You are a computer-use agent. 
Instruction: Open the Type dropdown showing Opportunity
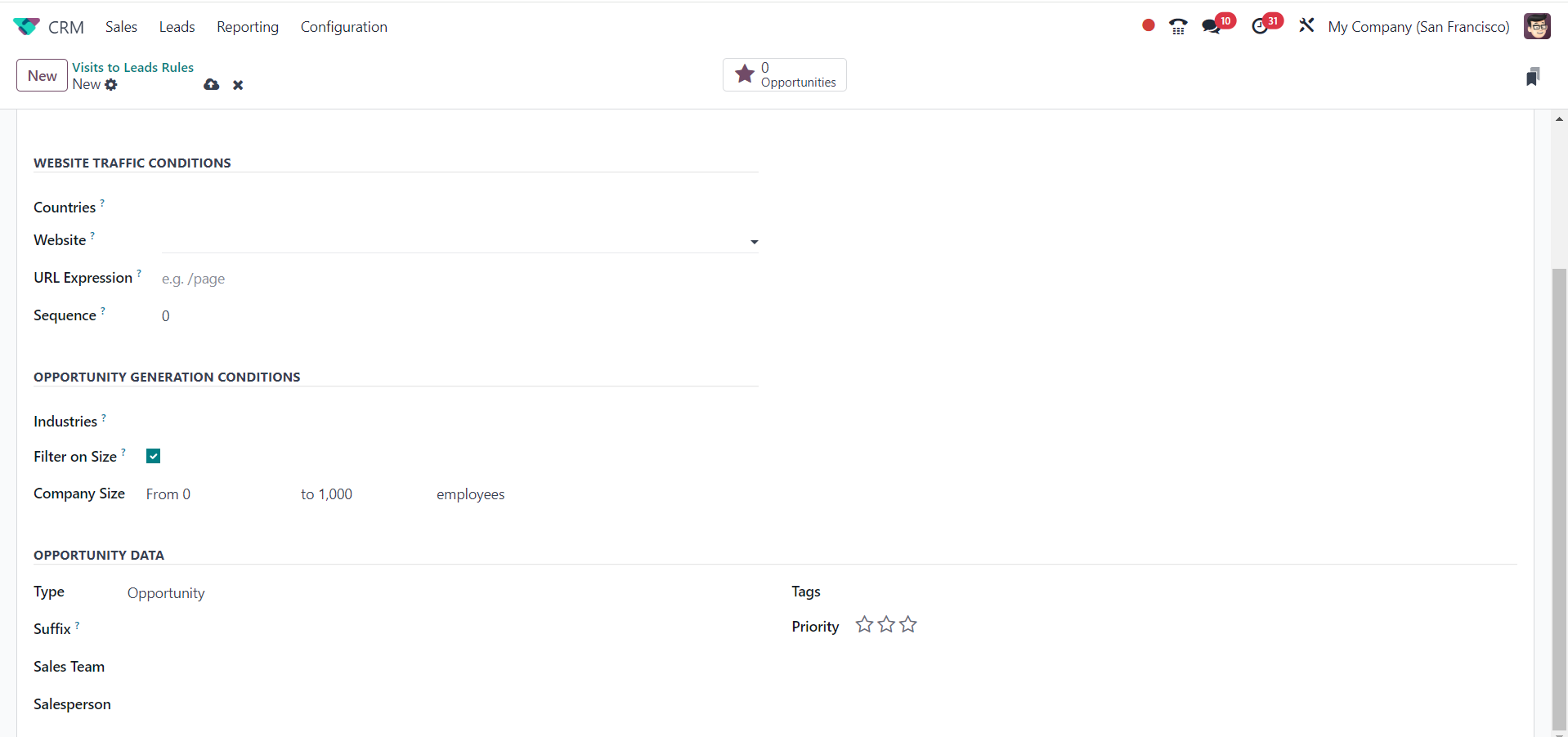pos(441,593)
